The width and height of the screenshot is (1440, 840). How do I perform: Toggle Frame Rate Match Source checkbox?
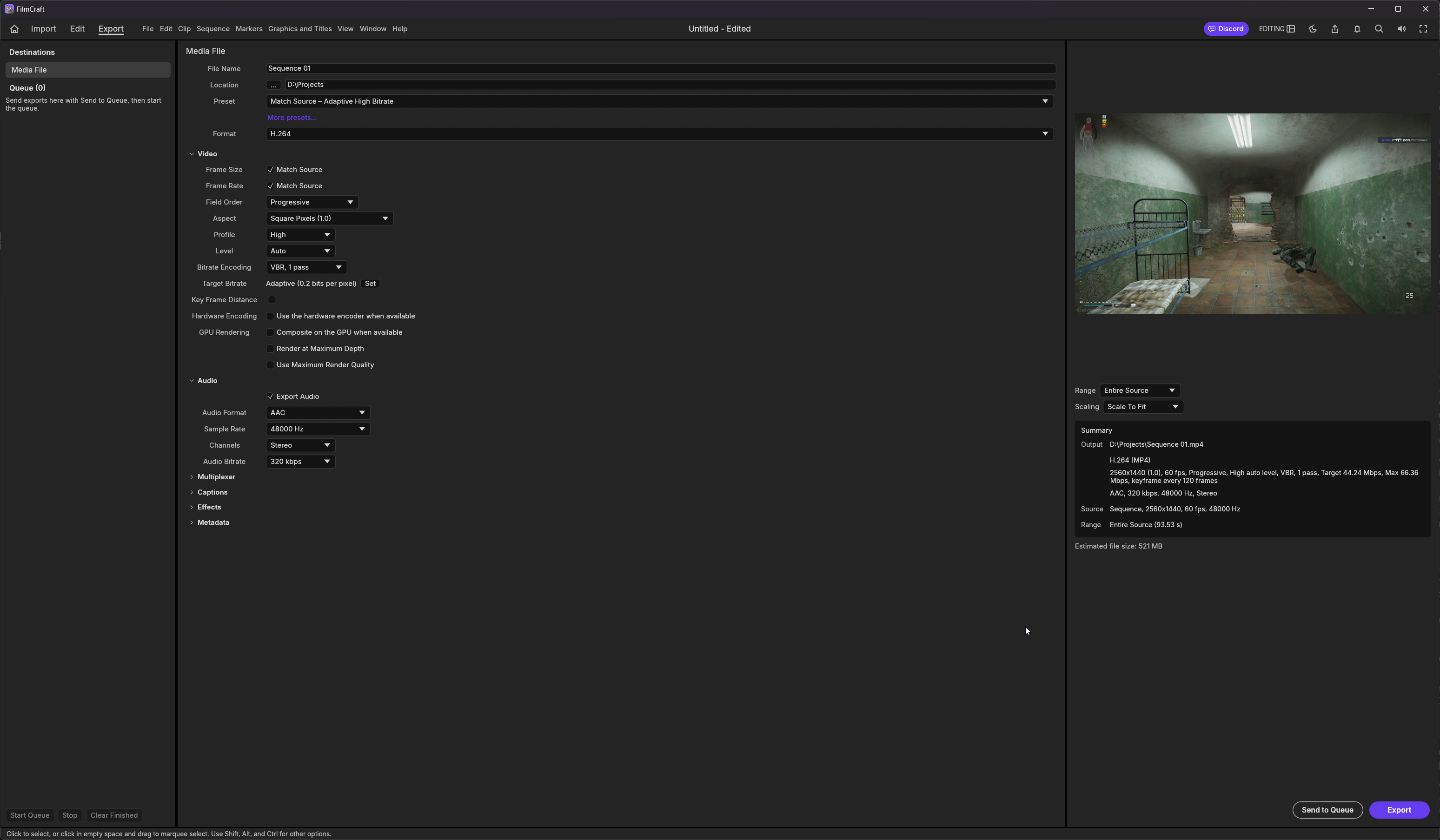pos(270,186)
